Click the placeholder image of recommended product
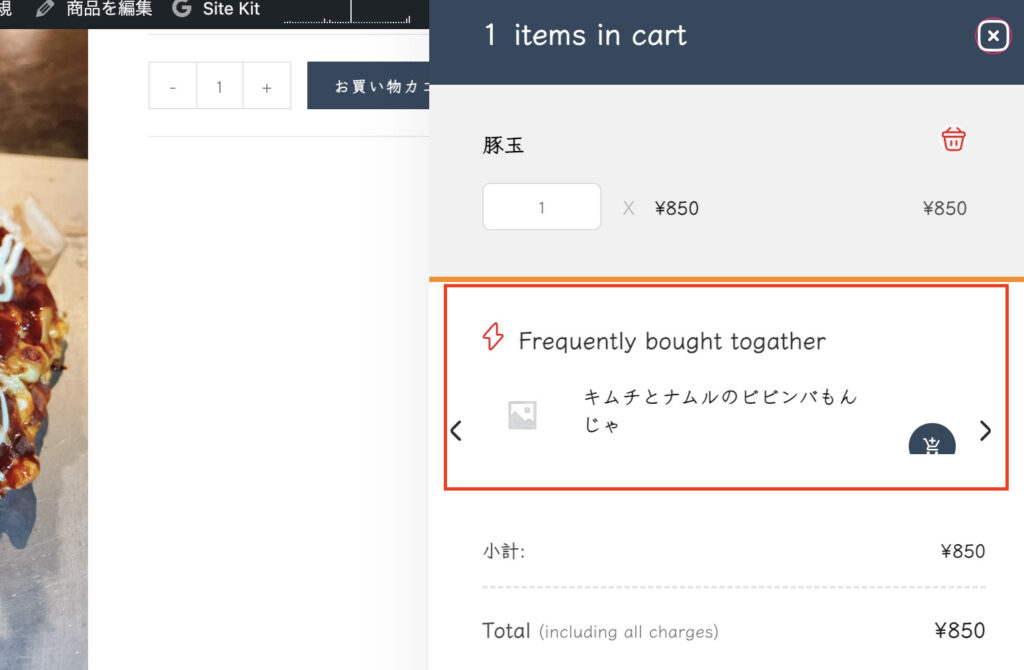 [522, 415]
